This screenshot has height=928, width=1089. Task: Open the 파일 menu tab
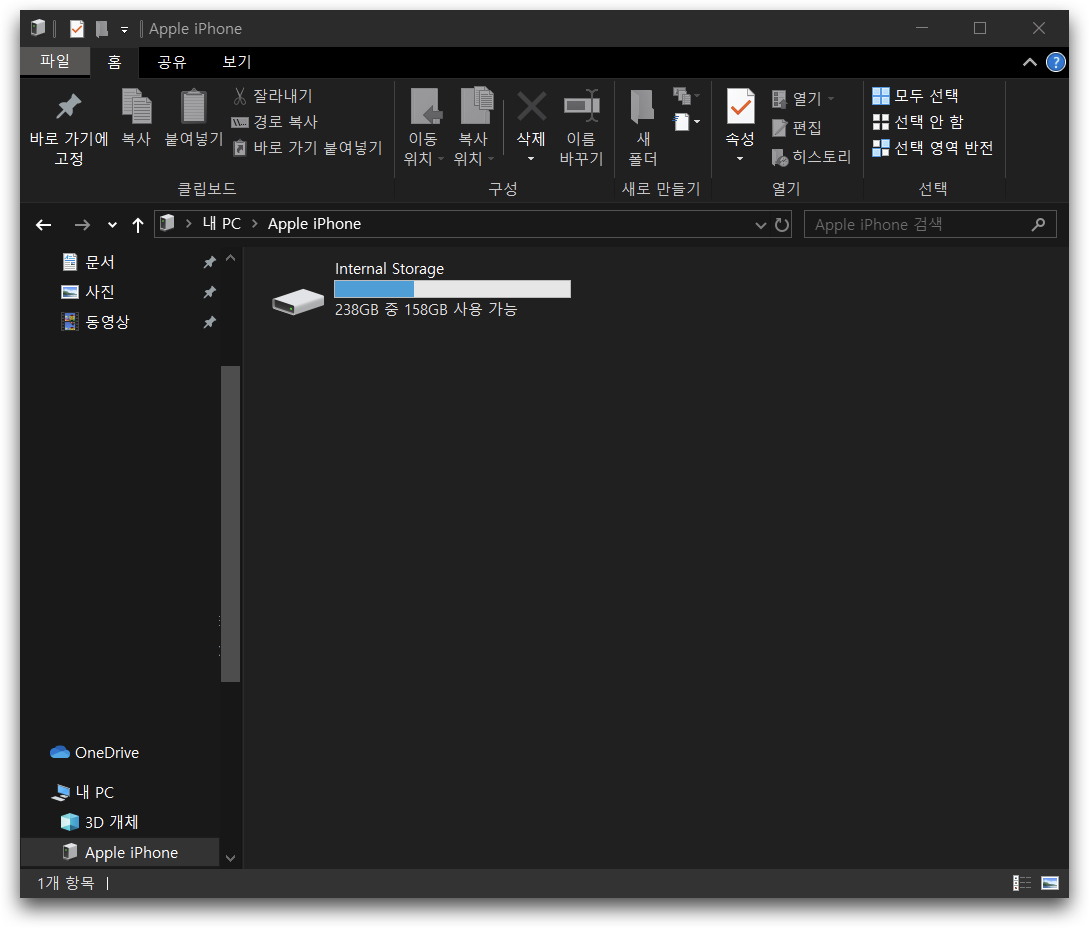[55, 61]
